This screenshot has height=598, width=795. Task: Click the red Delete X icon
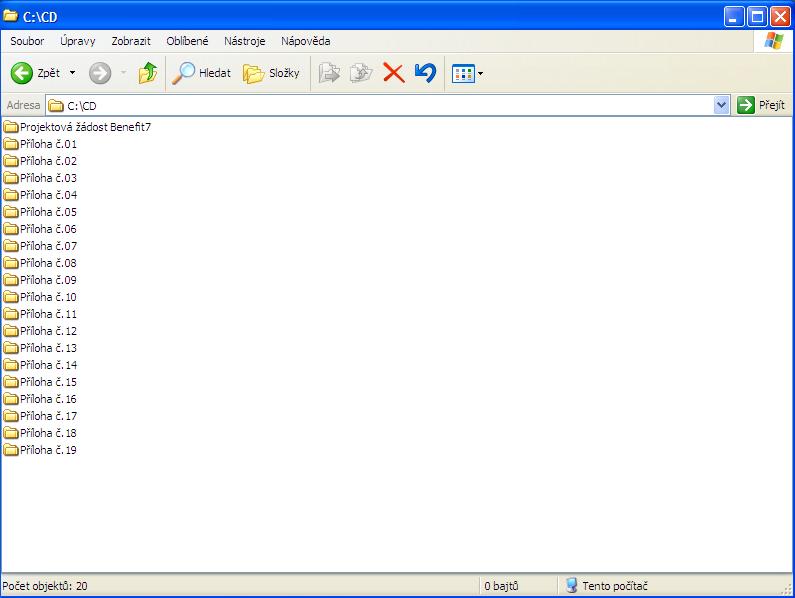[393, 73]
